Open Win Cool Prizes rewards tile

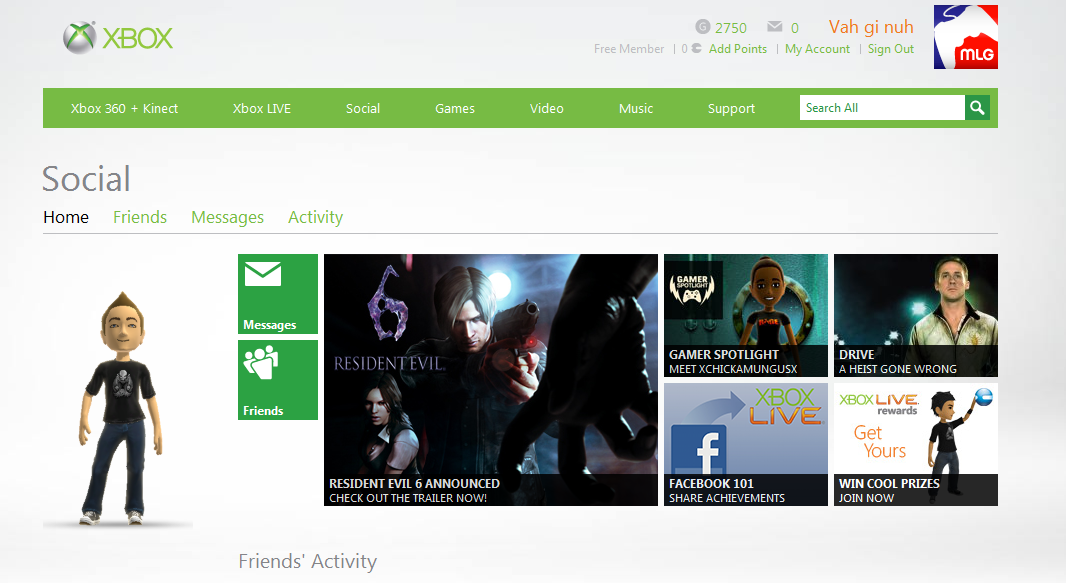(916, 444)
